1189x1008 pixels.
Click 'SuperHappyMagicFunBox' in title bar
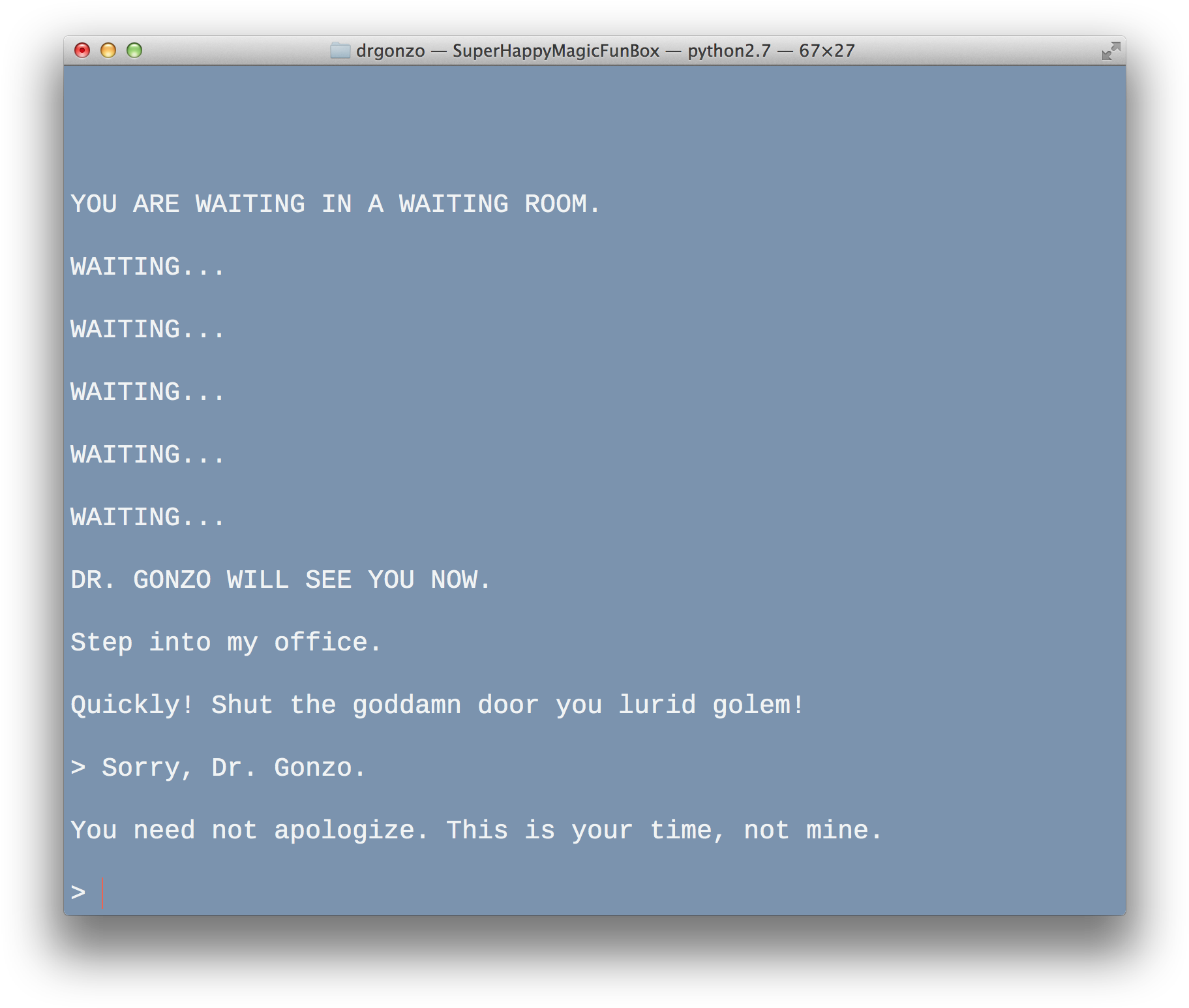tap(556, 51)
